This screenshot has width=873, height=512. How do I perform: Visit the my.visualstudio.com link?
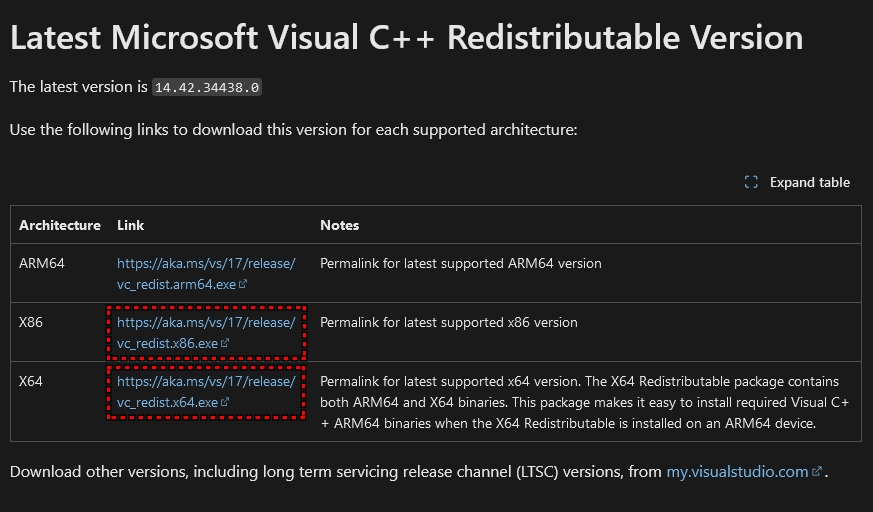point(737,471)
